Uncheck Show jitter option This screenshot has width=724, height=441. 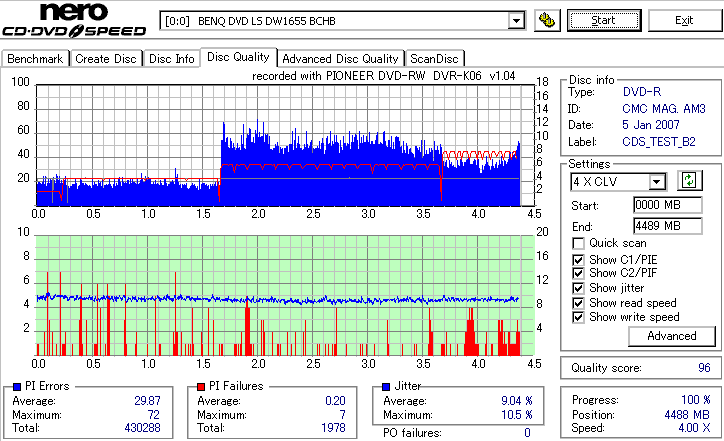coord(578,288)
